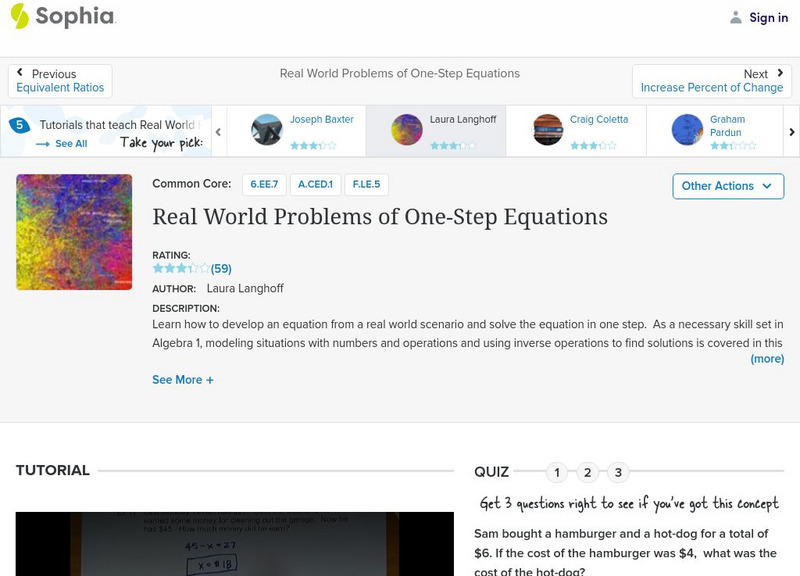
Task: Click the left arrow beside Previous
Action: pos(19,72)
